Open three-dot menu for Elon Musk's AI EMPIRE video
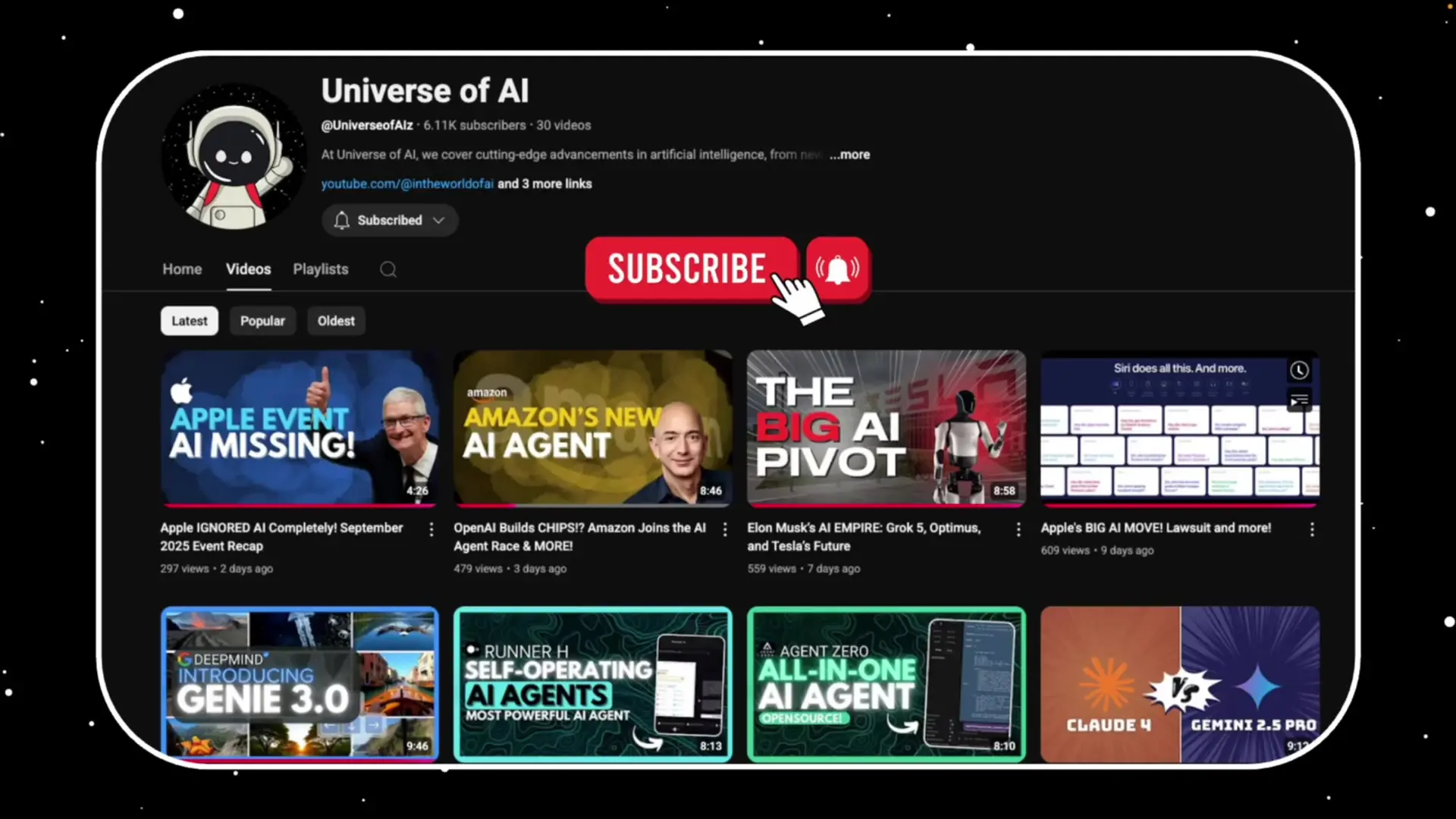This screenshot has height=819, width=1456. click(1018, 529)
